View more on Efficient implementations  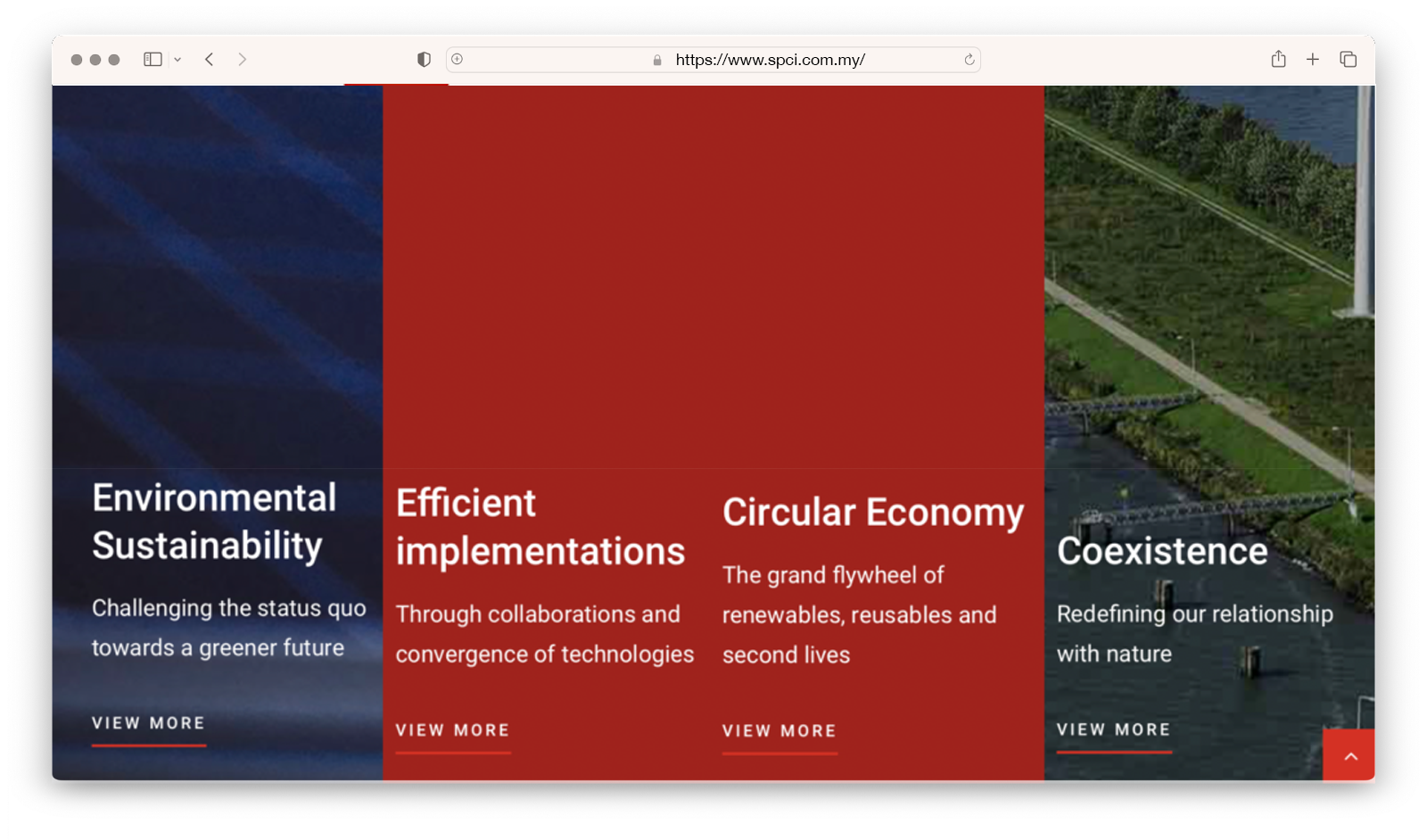coord(453,730)
